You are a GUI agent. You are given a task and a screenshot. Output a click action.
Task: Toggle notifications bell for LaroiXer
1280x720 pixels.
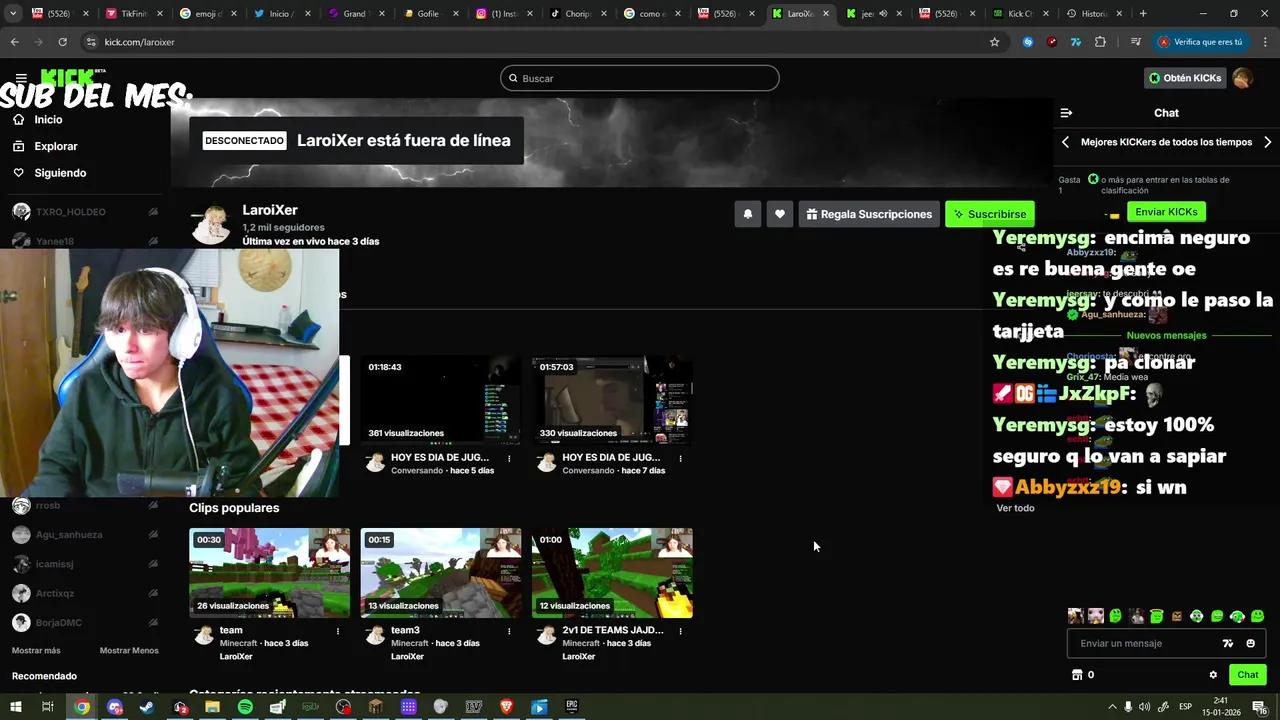click(x=747, y=214)
